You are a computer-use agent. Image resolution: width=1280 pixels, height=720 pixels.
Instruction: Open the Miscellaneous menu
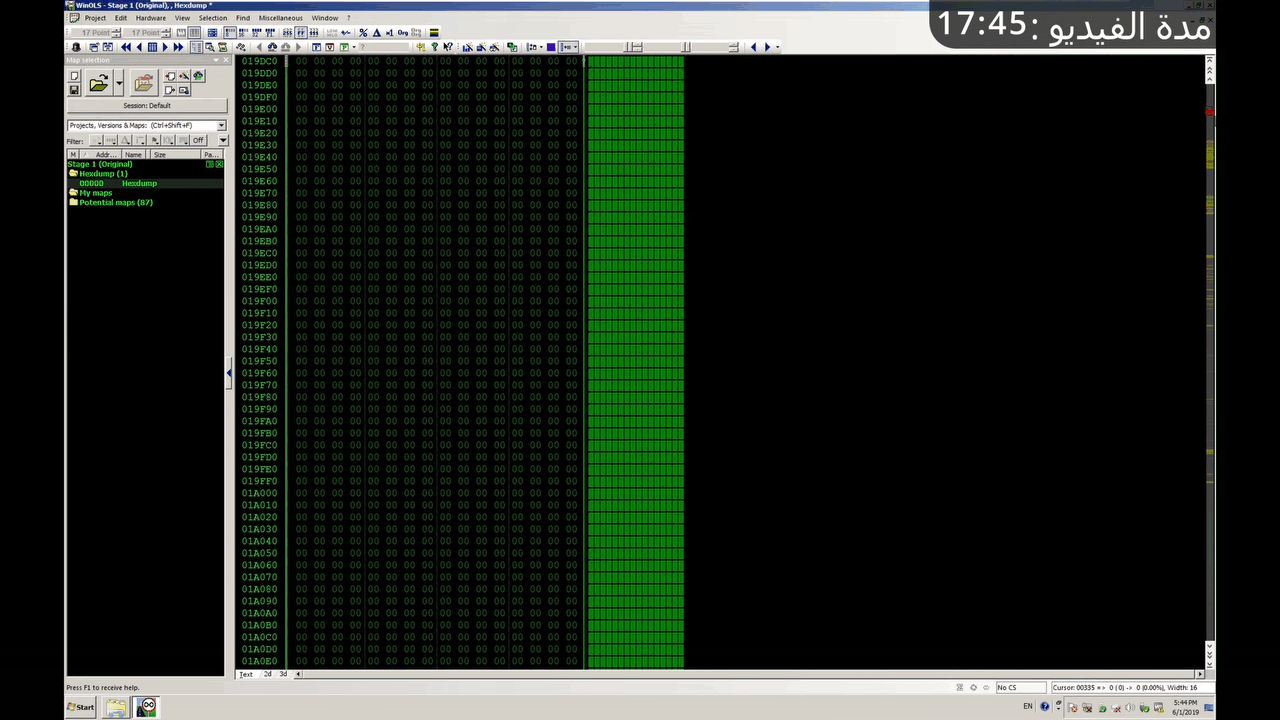(x=280, y=18)
